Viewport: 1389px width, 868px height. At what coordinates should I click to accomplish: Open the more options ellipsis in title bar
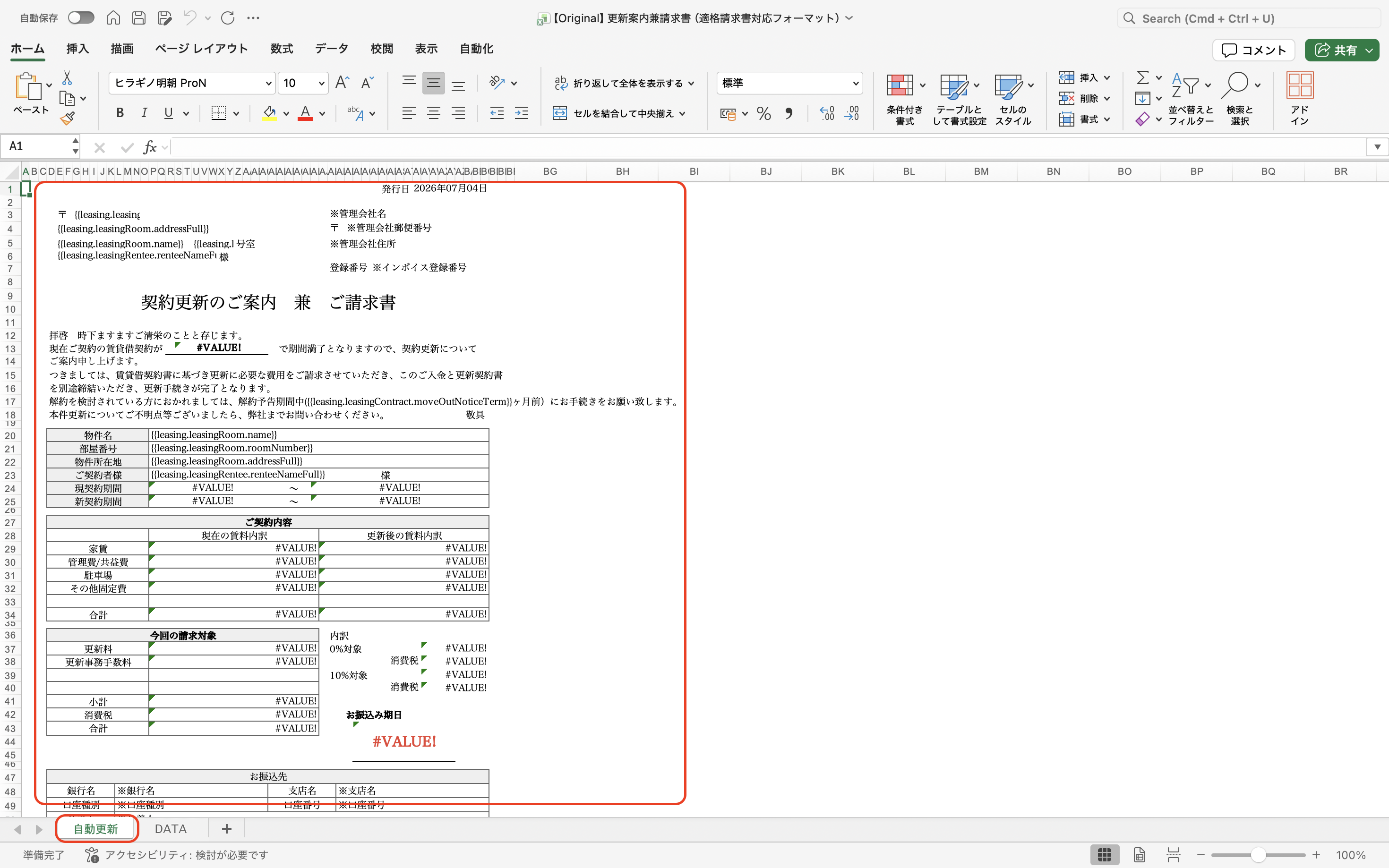coord(253,18)
